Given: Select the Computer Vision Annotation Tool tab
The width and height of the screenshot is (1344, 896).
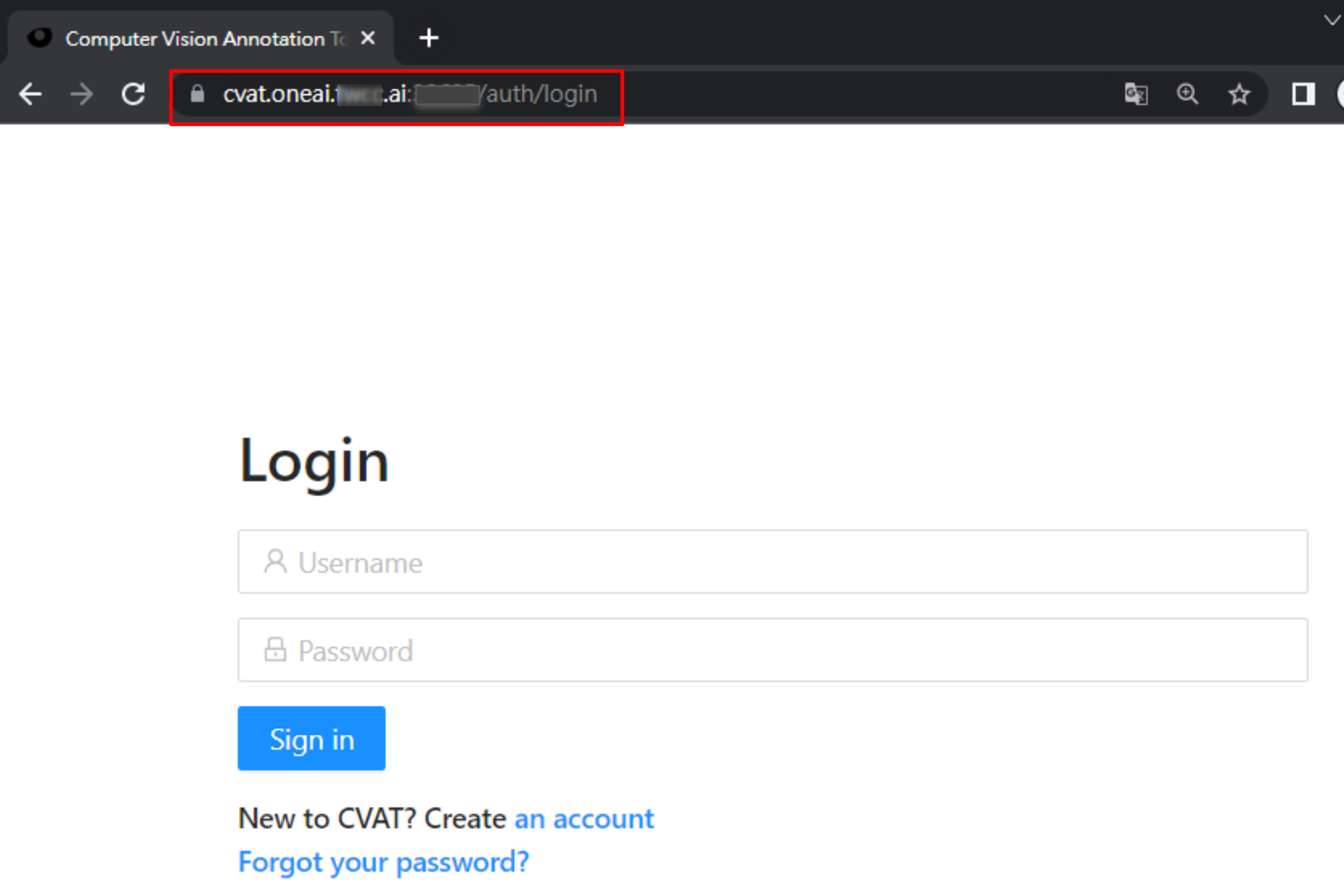Looking at the screenshot, I should [200, 38].
